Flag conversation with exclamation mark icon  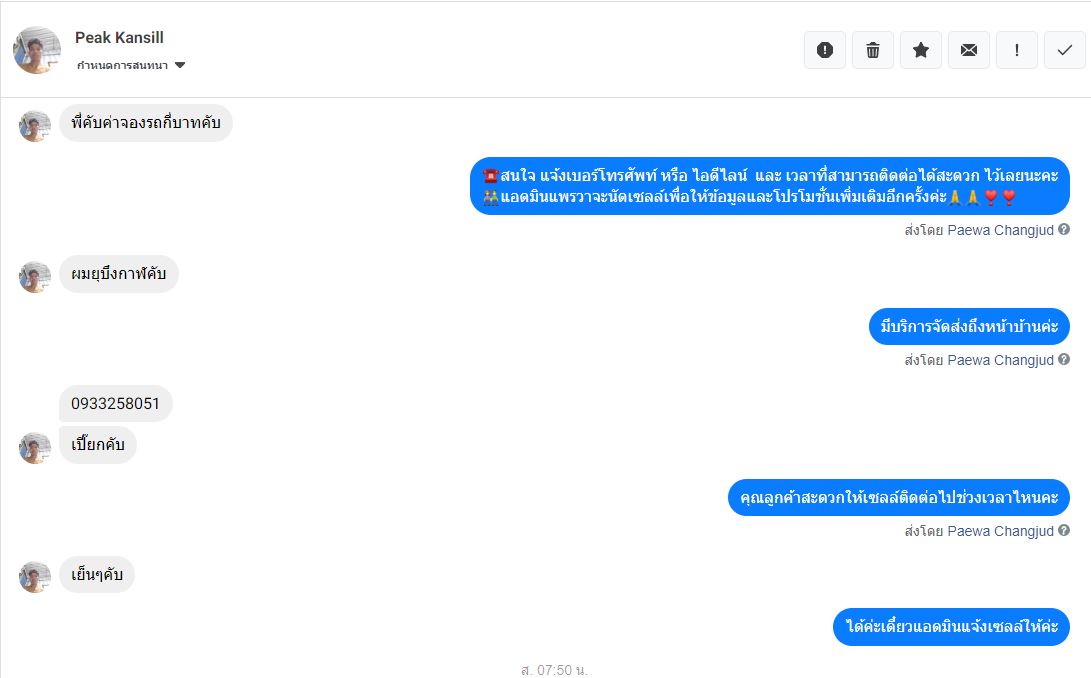point(1017,50)
